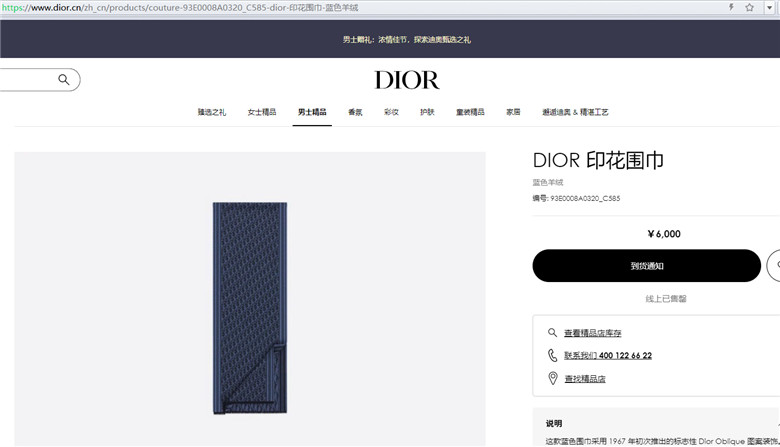780x447 pixels.
Task: Click the DIOR logo
Action: 407,80
